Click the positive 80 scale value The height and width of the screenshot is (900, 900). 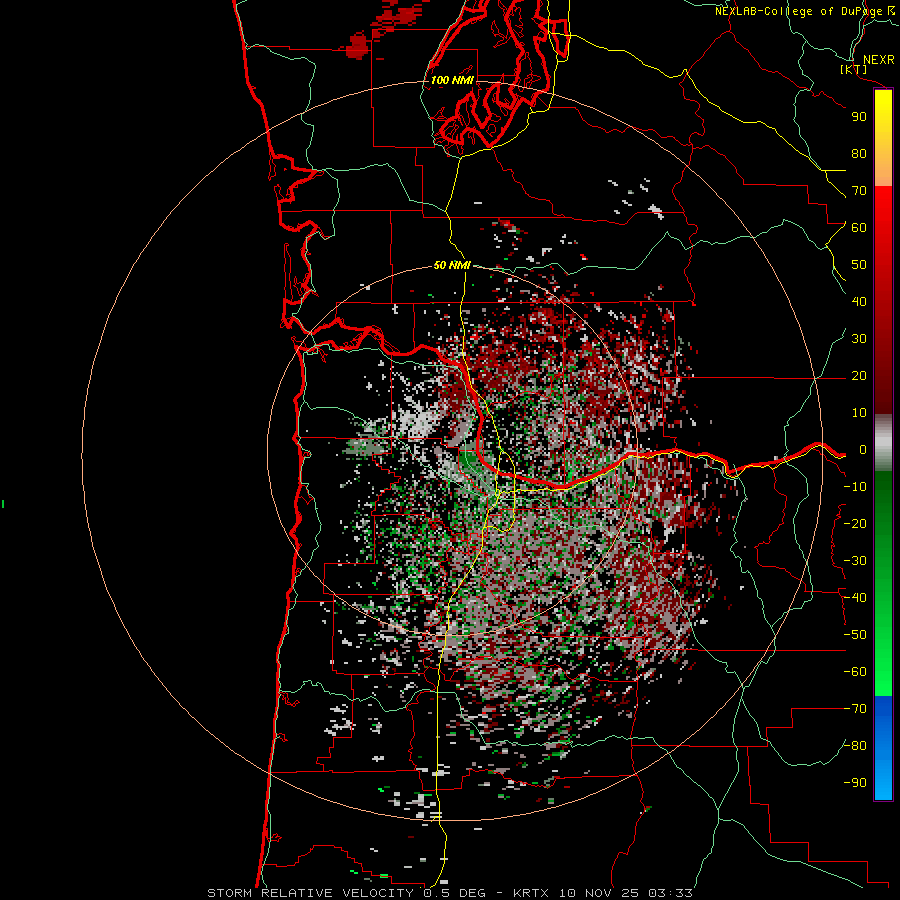859,154
